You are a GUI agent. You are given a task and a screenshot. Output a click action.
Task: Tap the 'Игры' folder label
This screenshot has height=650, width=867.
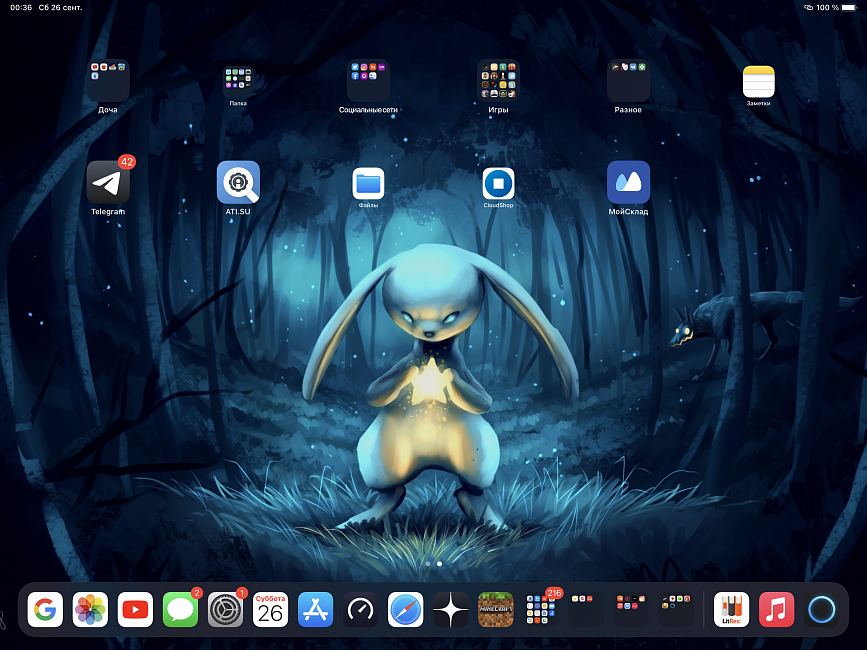[498, 110]
